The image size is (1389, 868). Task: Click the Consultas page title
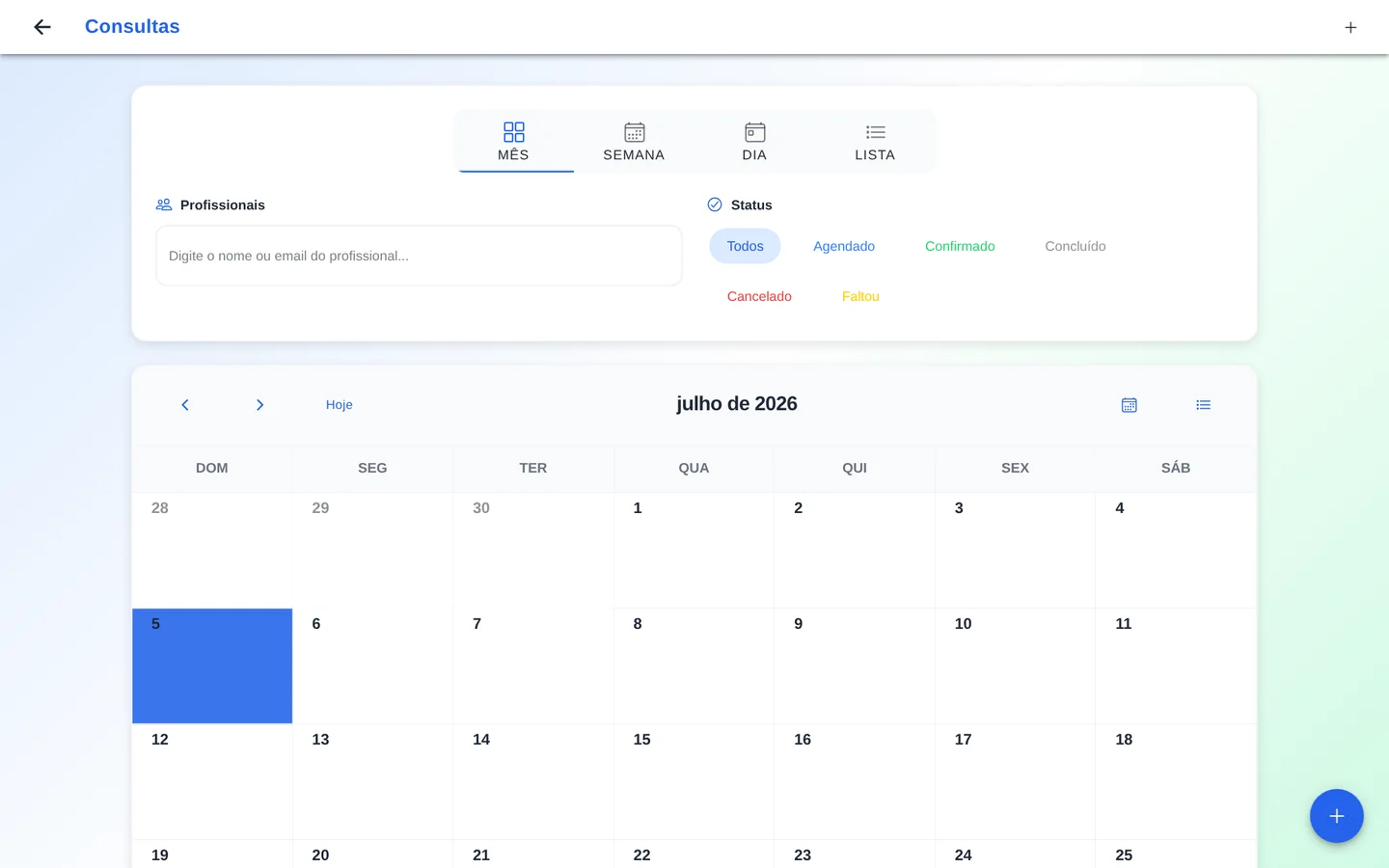tap(132, 27)
